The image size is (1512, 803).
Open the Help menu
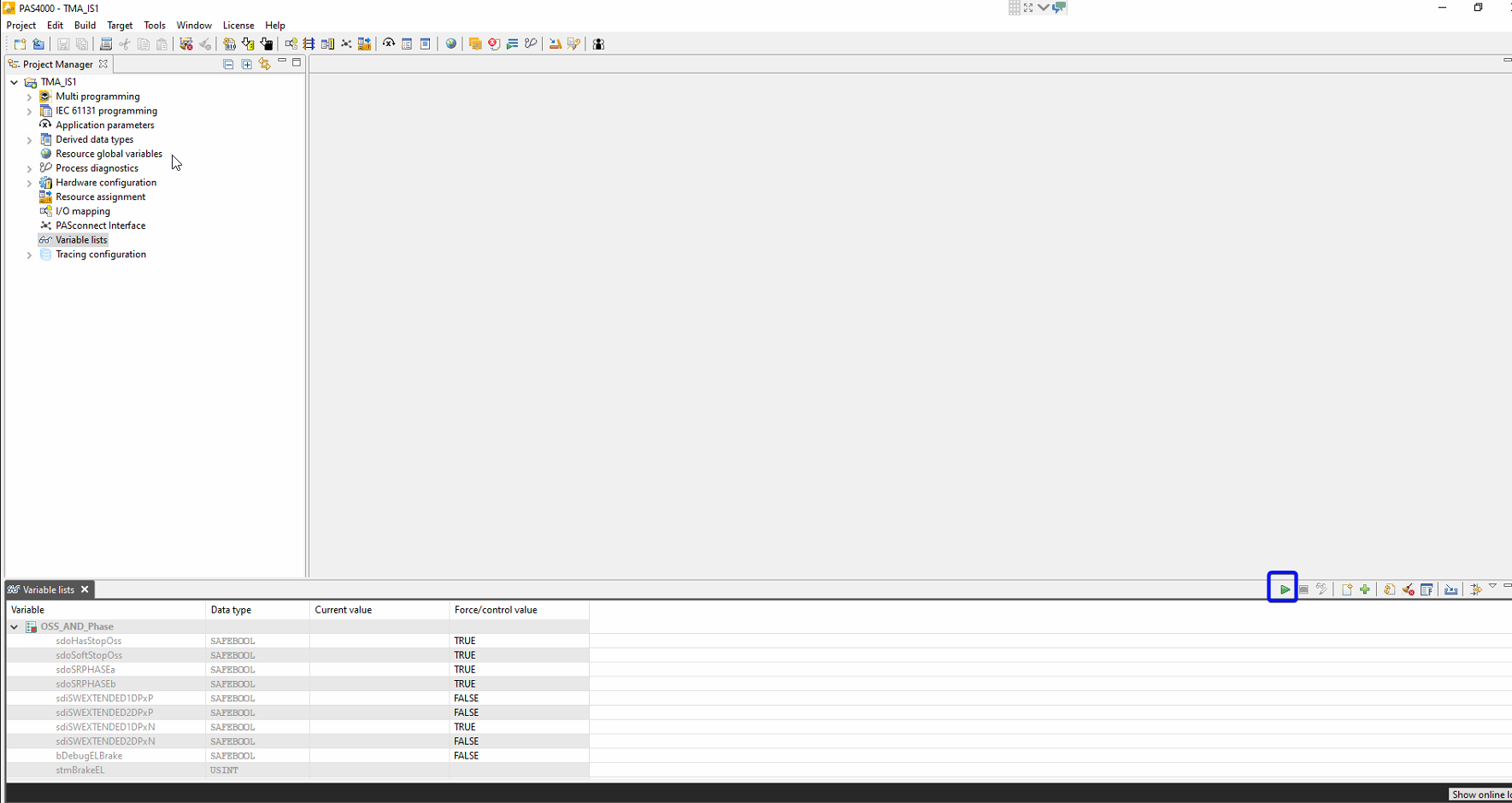point(275,26)
